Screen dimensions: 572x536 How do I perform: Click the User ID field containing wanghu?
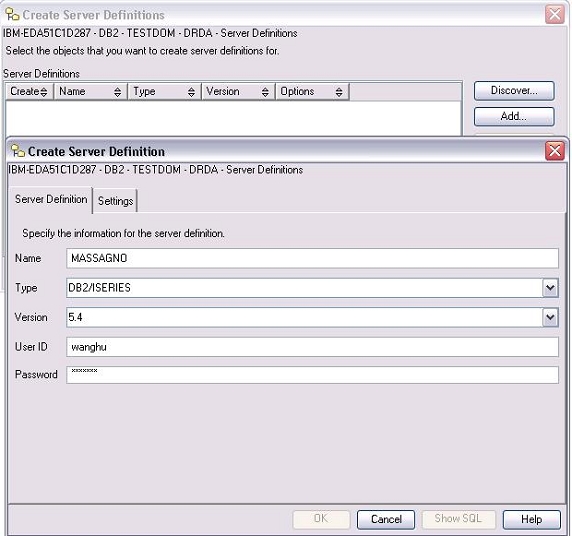(312, 347)
